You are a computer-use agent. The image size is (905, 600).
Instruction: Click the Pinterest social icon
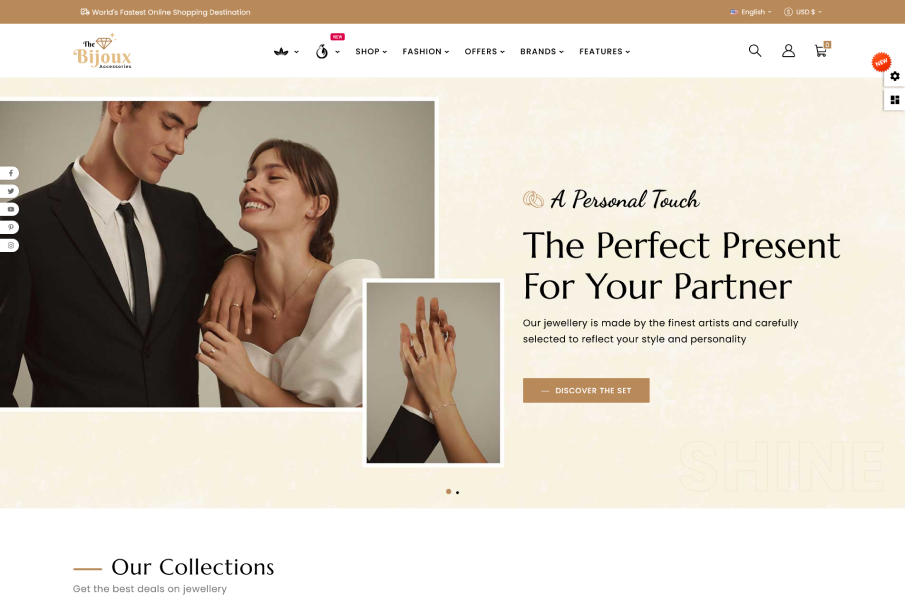[x=10, y=227]
